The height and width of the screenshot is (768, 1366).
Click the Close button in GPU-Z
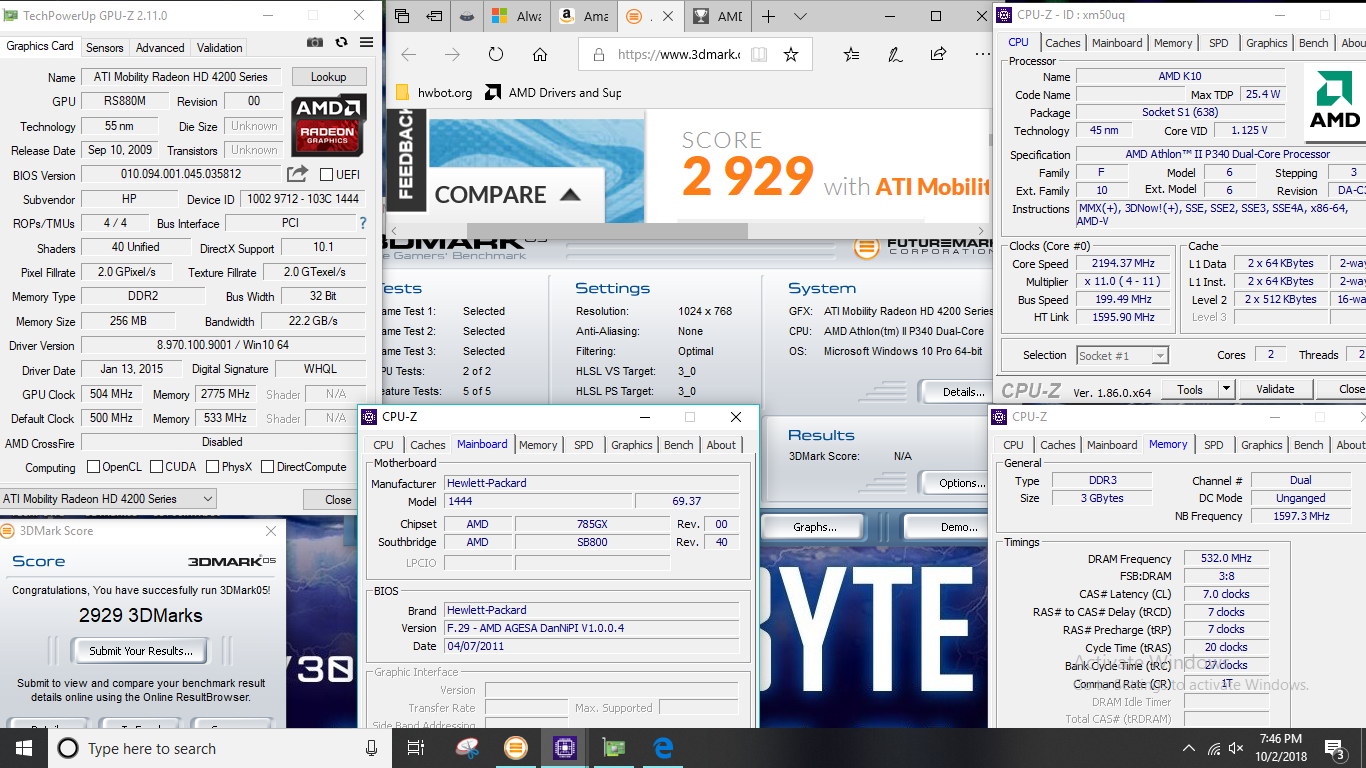tap(338, 499)
